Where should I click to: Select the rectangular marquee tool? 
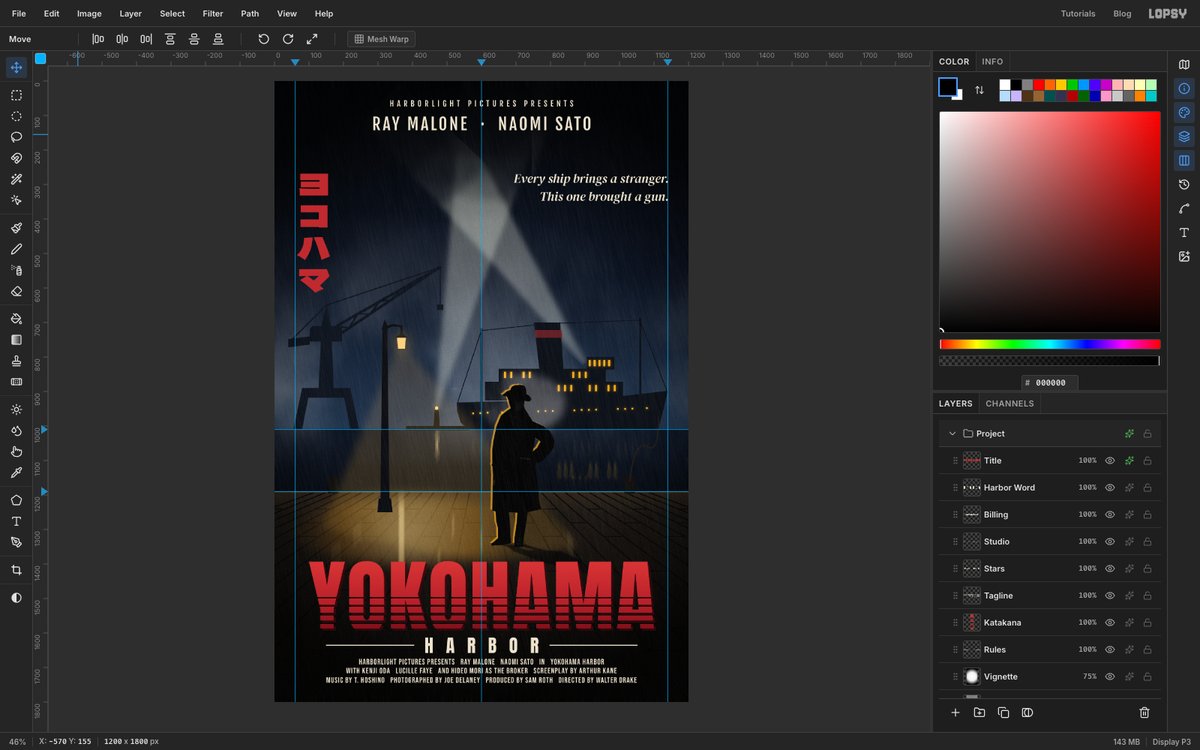click(16, 95)
